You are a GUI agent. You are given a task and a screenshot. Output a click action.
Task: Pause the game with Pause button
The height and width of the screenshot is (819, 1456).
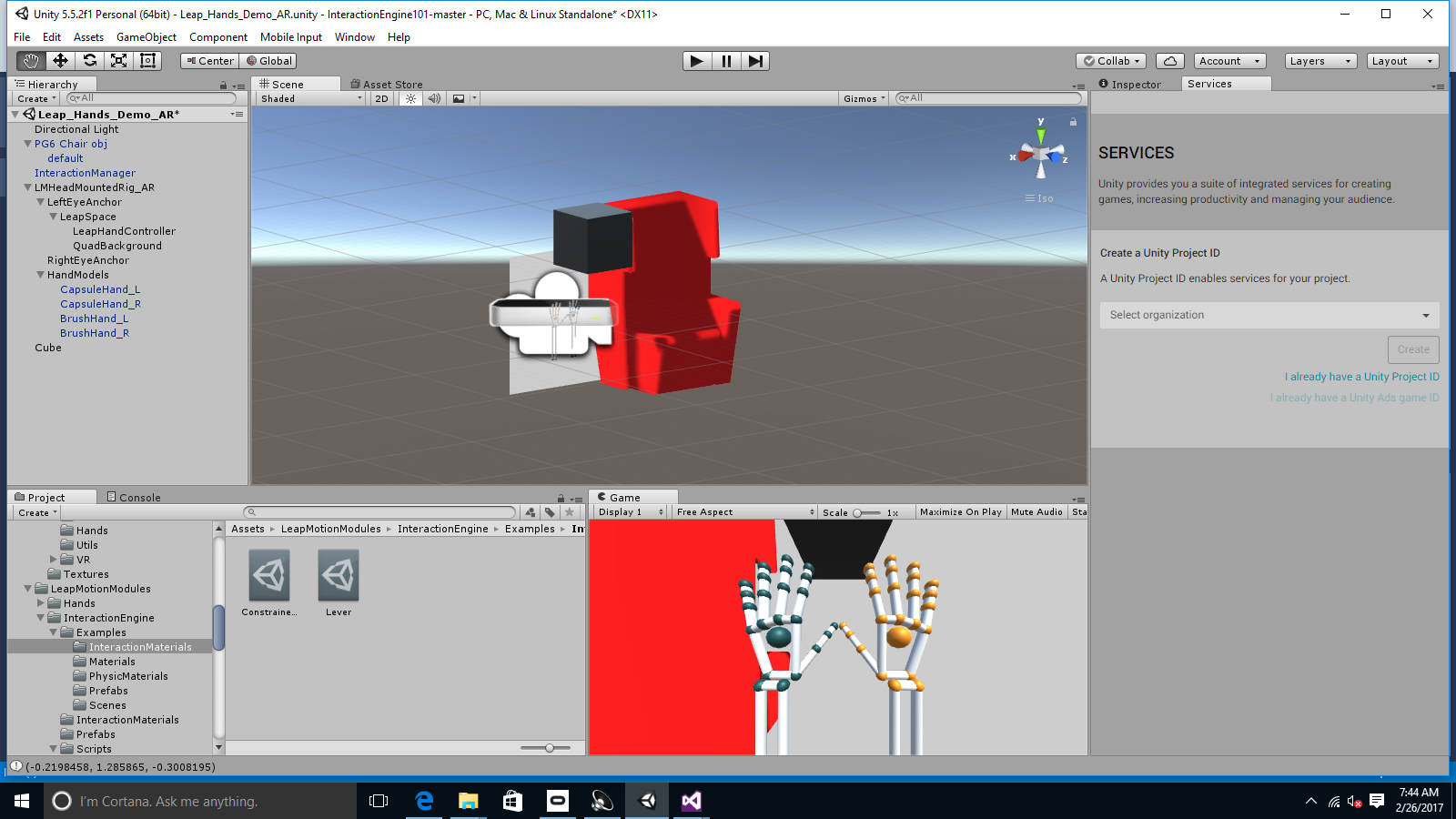tap(726, 61)
